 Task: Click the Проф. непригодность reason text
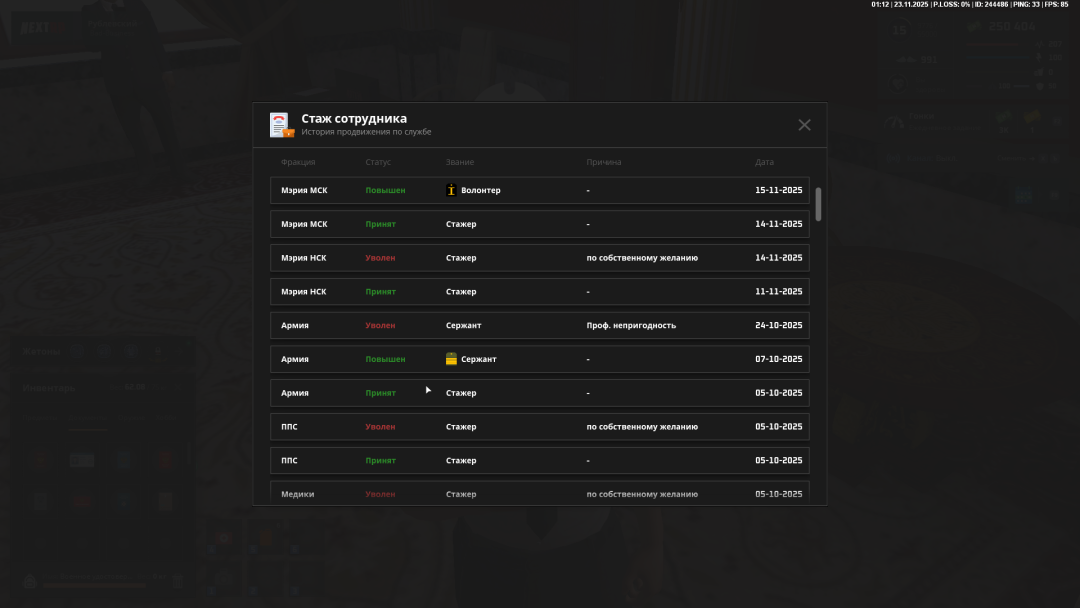[631, 325]
